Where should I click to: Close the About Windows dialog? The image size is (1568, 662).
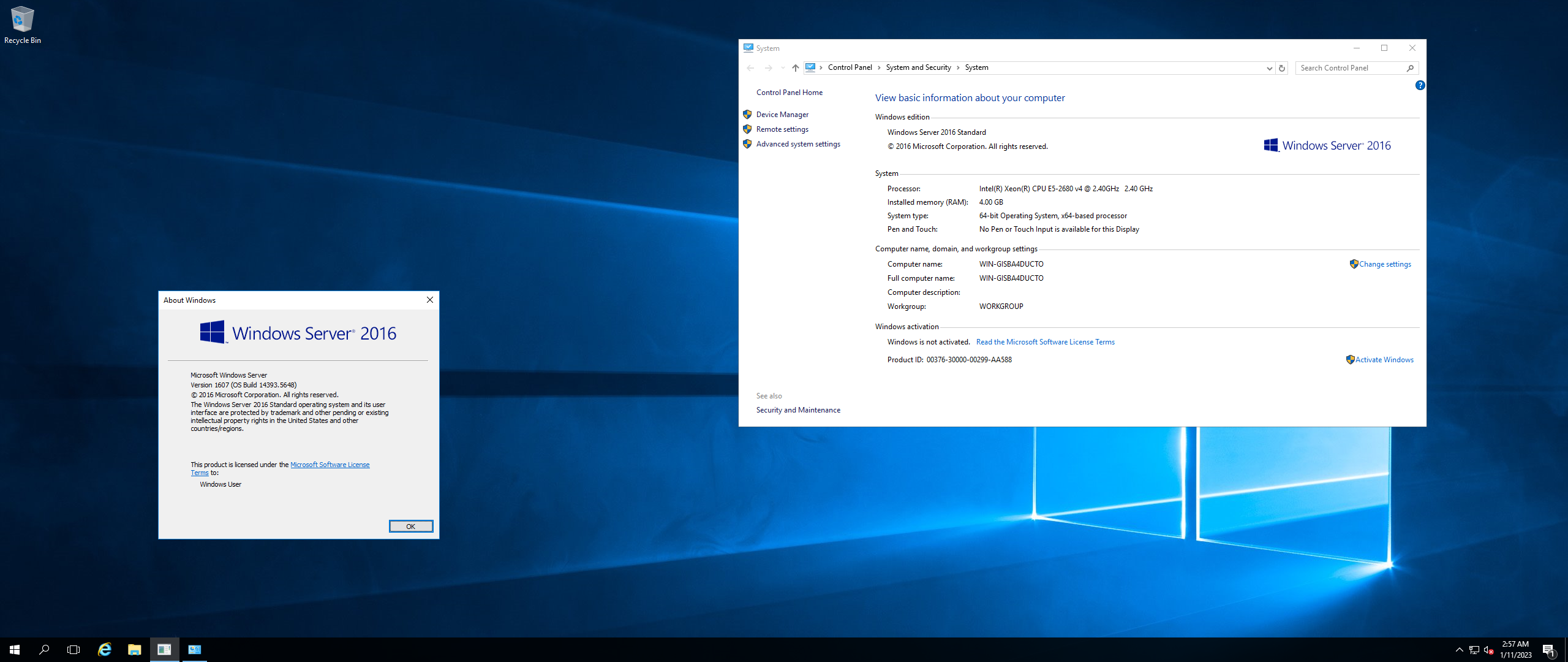point(430,300)
